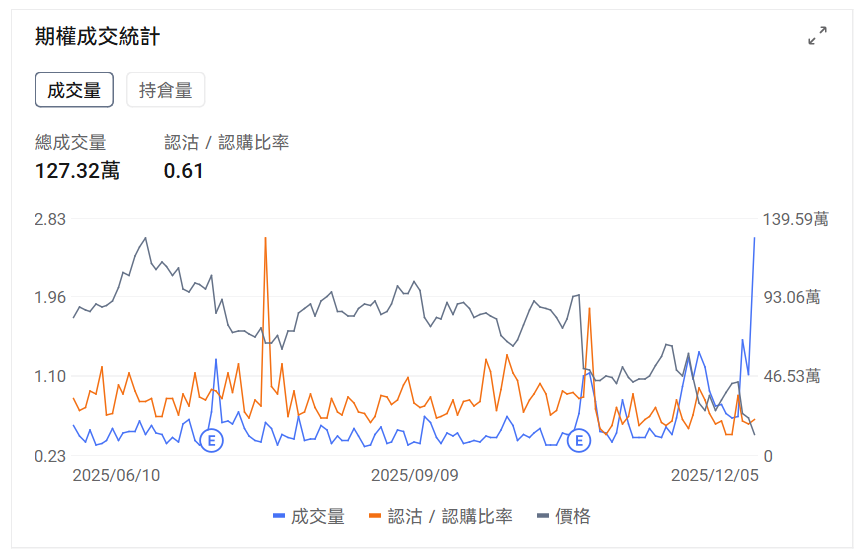Click the 0.61 put/call ratio value

click(184, 171)
